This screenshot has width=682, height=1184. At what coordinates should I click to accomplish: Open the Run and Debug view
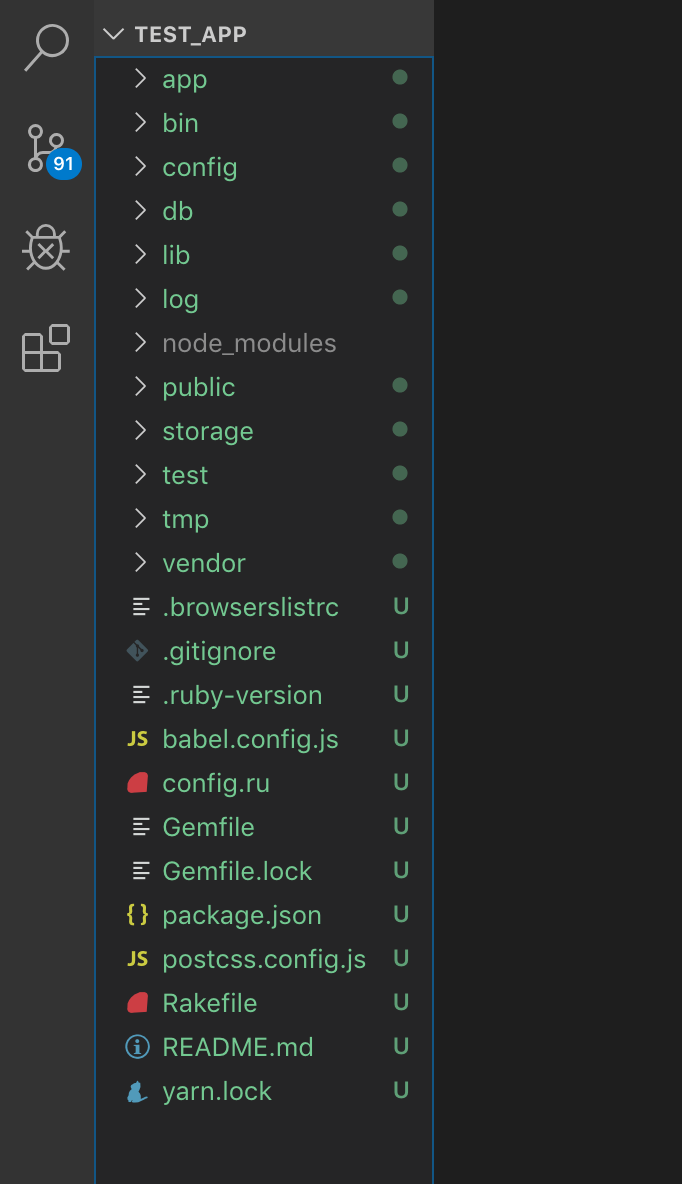coord(46,247)
